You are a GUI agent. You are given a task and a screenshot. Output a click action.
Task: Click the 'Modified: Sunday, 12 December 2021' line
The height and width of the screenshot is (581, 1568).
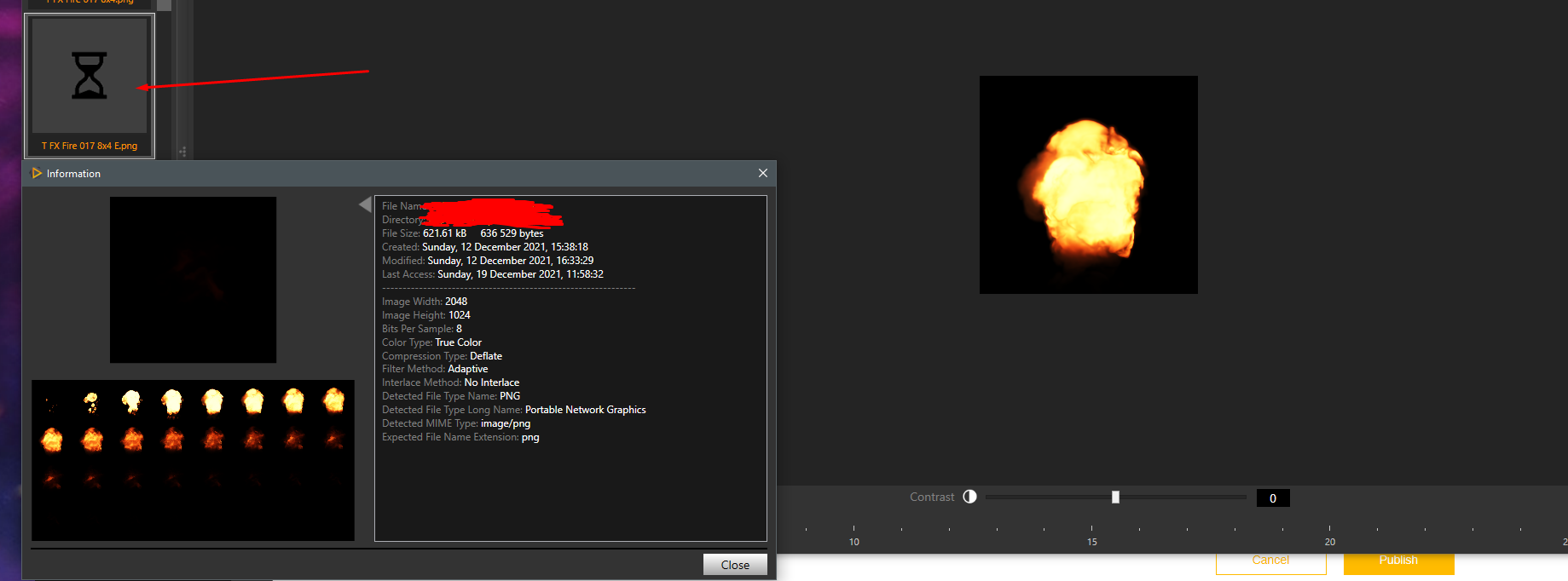pyautogui.click(x=488, y=261)
